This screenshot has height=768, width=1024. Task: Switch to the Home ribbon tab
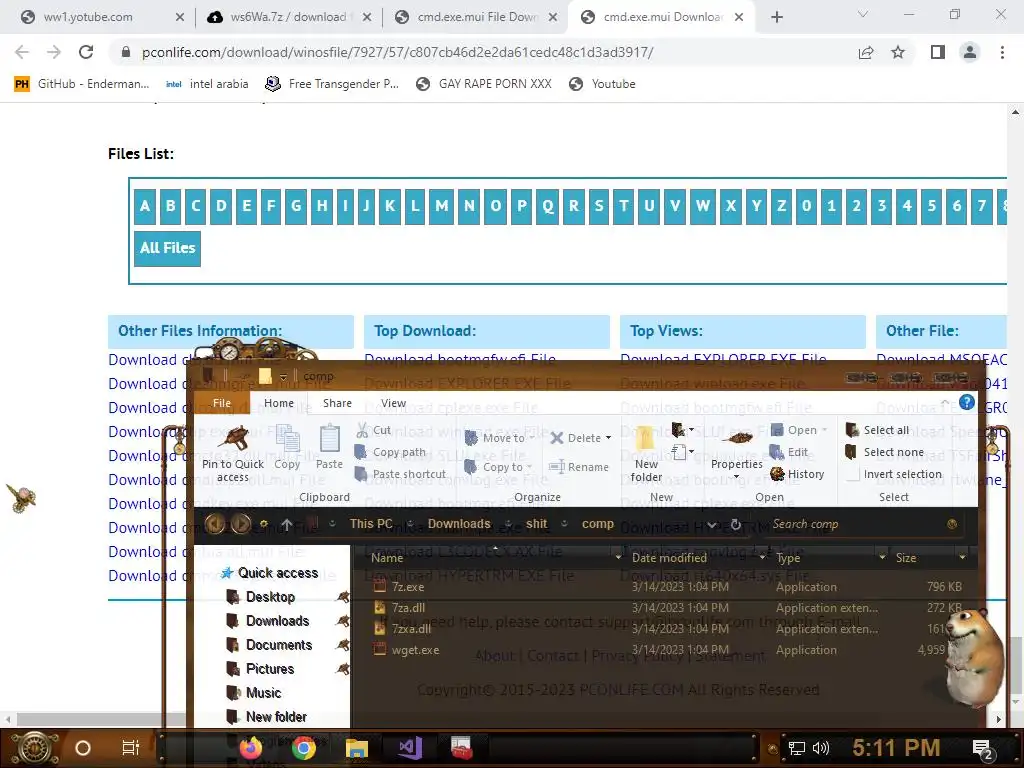279,403
